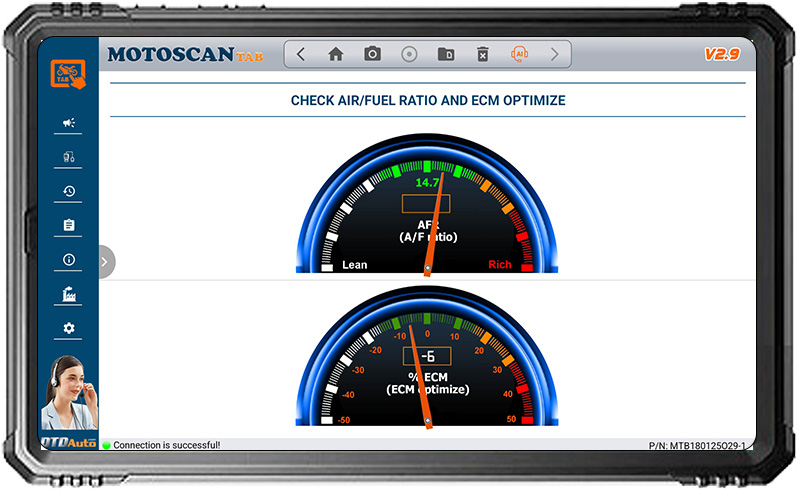Click the DTDAuto brand logo
The height and width of the screenshot is (489, 800).
pyautogui.click(x=68, y=442)
